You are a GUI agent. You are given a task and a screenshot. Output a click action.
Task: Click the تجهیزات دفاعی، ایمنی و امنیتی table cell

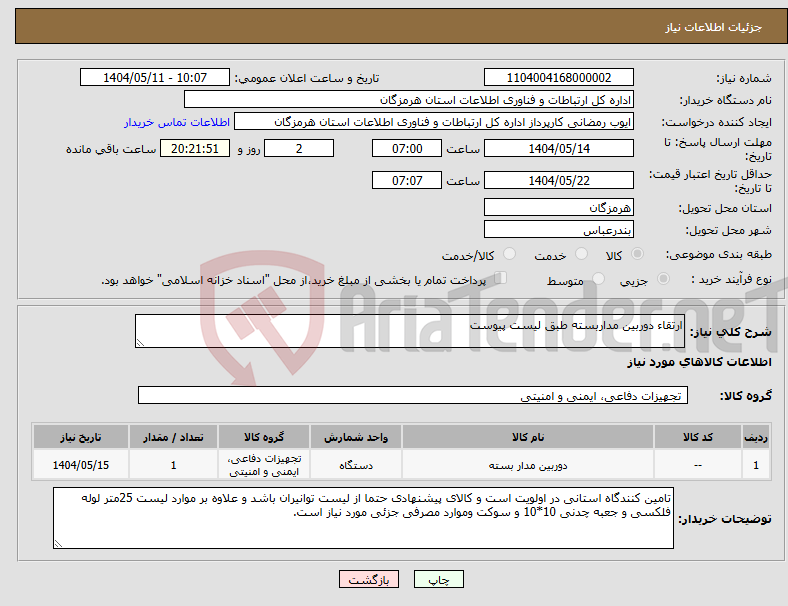[264, 465]
